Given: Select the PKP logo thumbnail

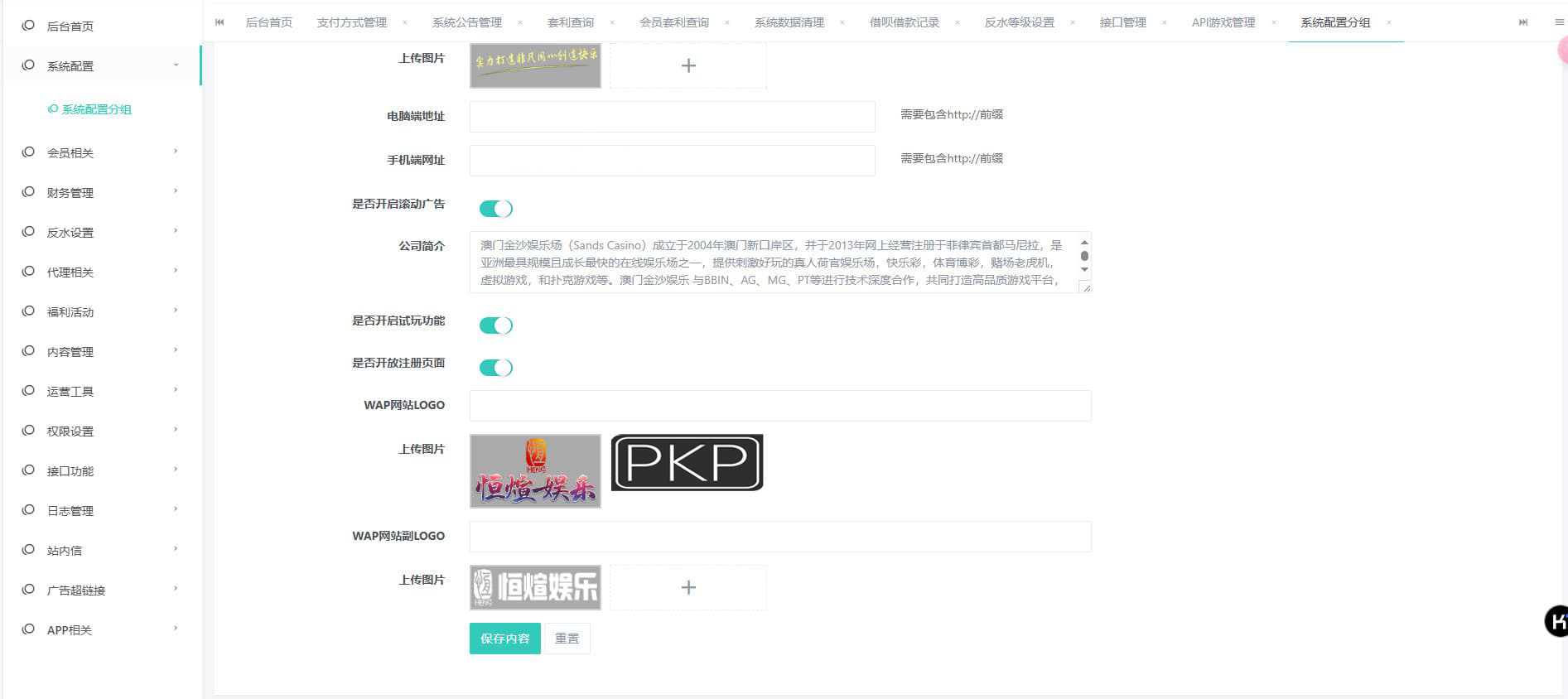Looking at the screenshot, I should click(688, 463).
